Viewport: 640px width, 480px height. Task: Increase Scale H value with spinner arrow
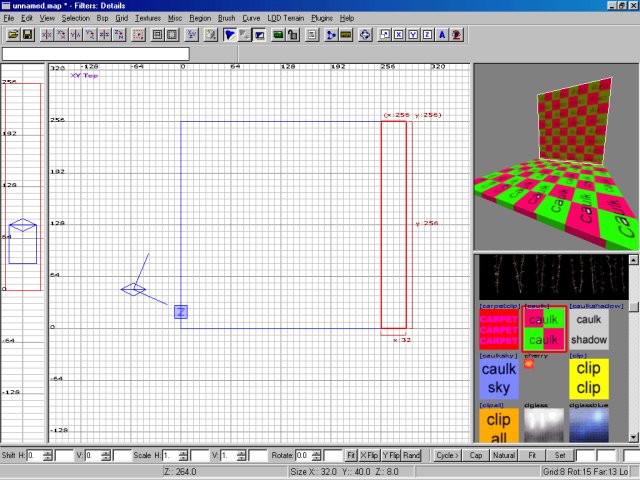(182, 452)
